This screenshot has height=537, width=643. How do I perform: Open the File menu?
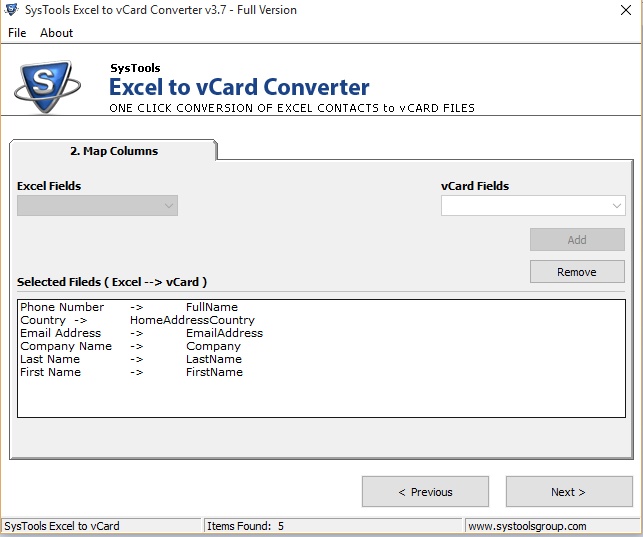pos(17,33)
